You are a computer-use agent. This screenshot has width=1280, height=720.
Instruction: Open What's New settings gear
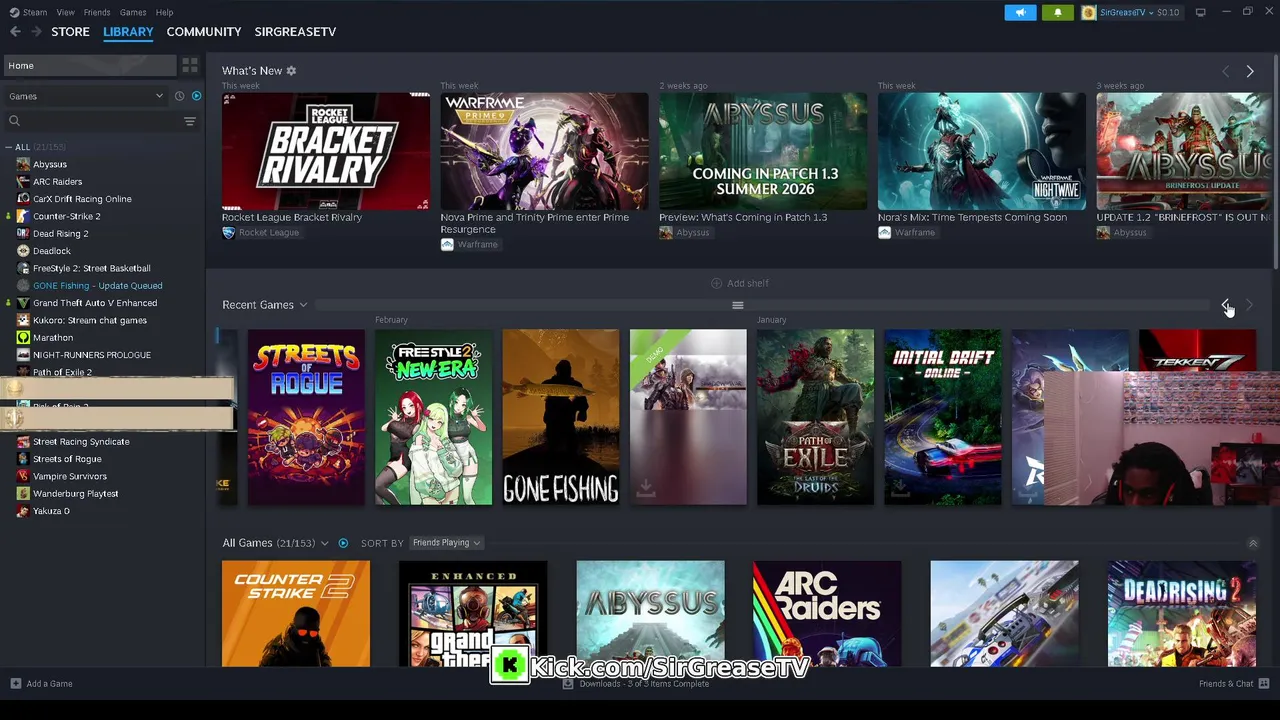click(x=291, y=71)
